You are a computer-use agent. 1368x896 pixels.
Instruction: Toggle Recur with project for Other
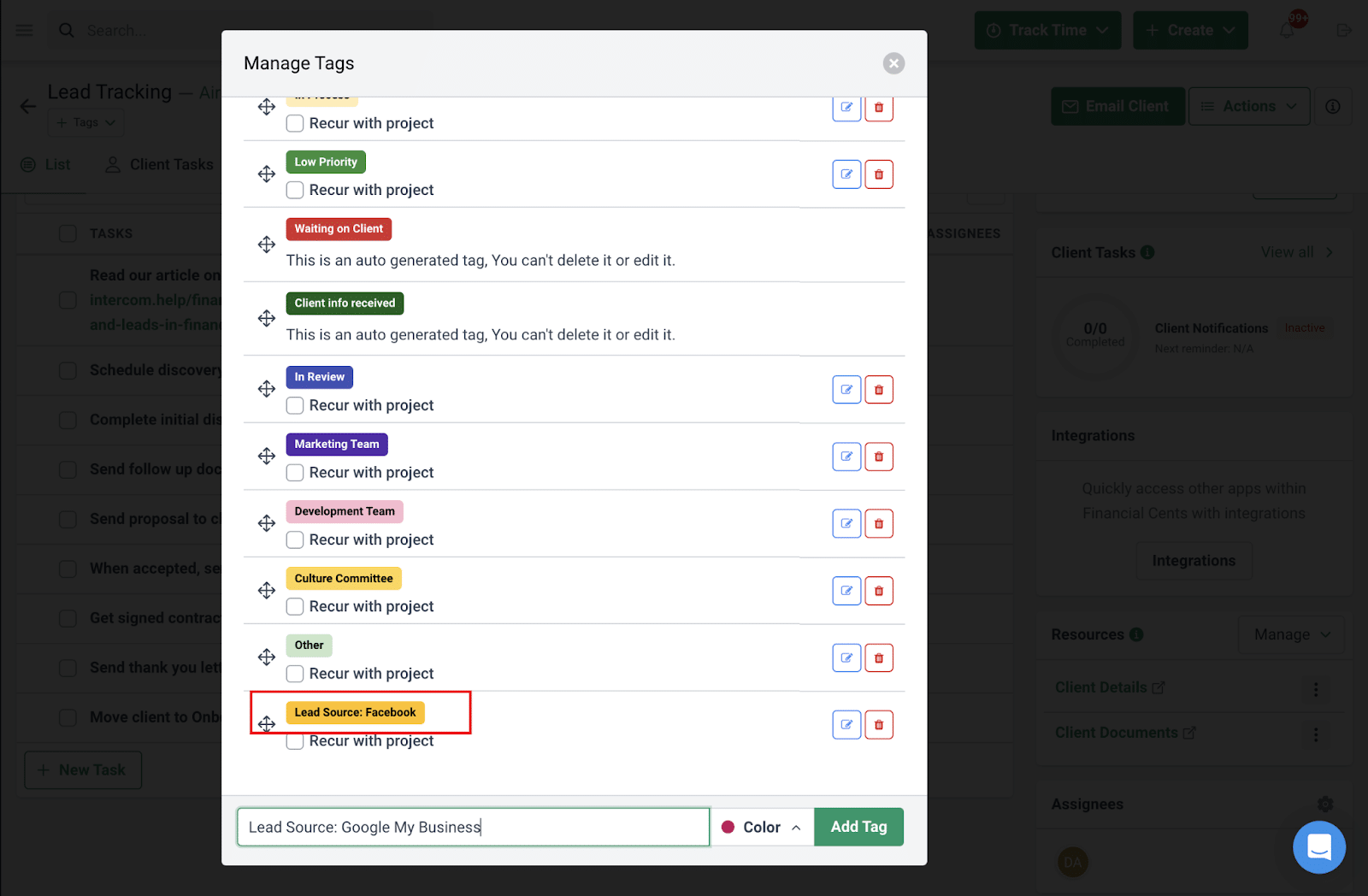point(295,674)
